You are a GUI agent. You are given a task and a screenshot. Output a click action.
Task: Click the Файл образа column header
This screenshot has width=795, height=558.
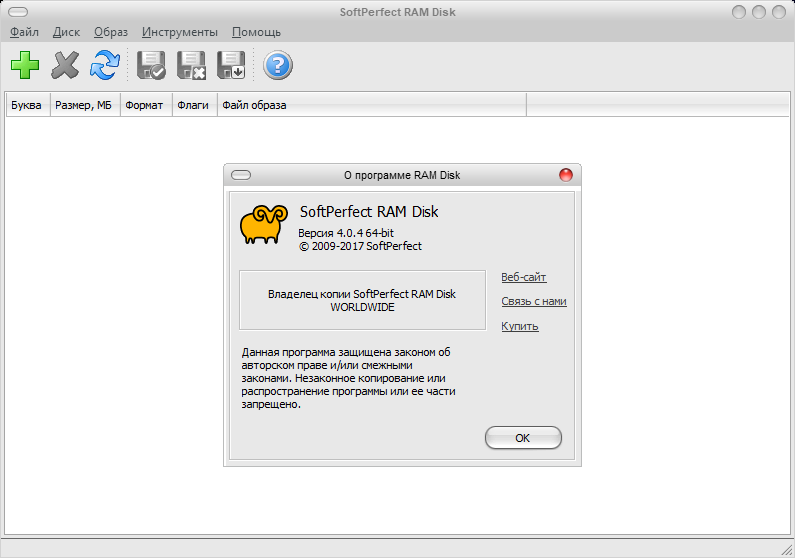pos(372,105)
